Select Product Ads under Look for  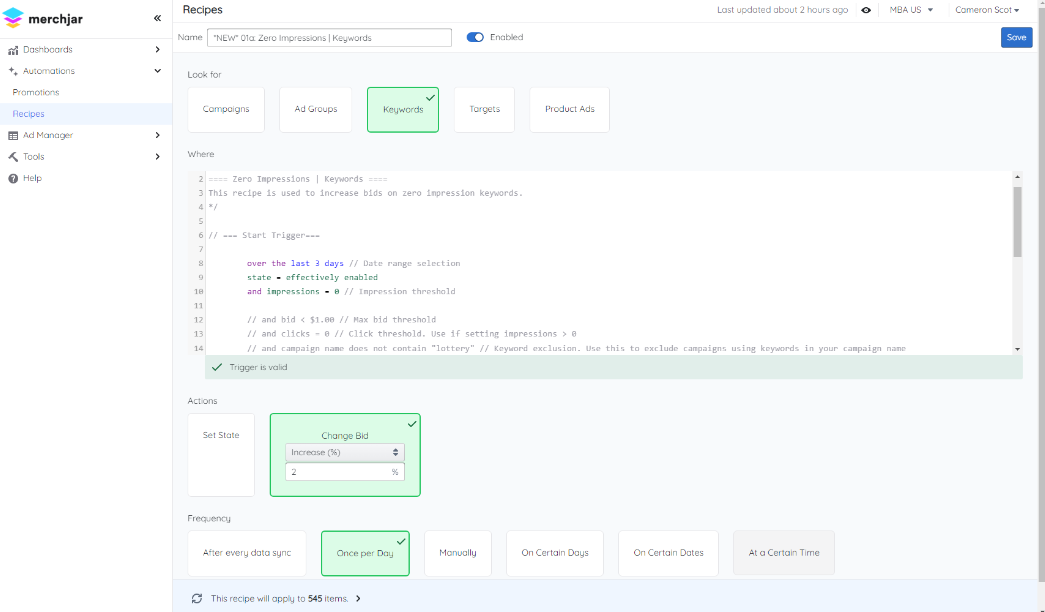point(570,109)
